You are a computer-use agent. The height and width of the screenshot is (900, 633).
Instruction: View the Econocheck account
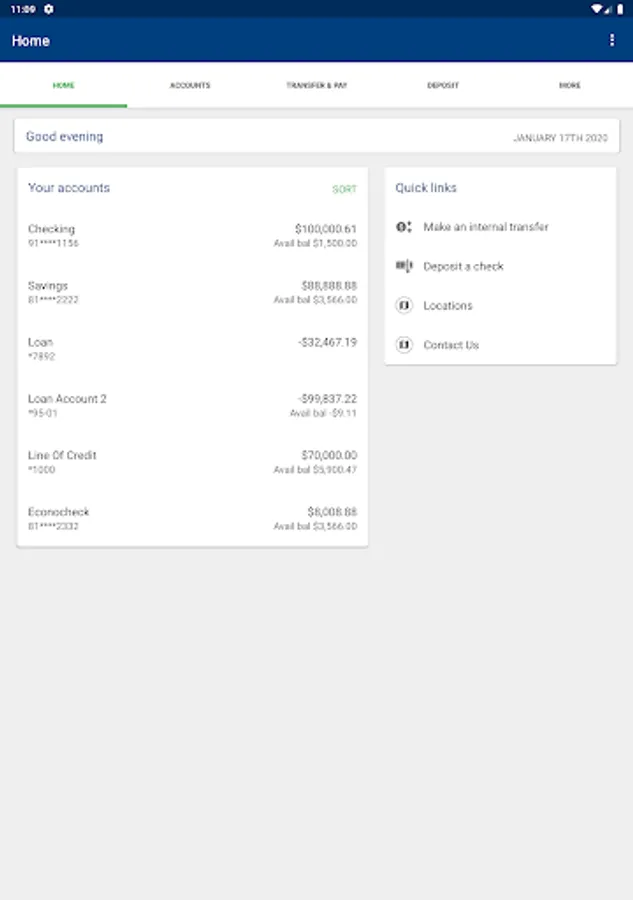pyautogui.click(x=192, y=518)
